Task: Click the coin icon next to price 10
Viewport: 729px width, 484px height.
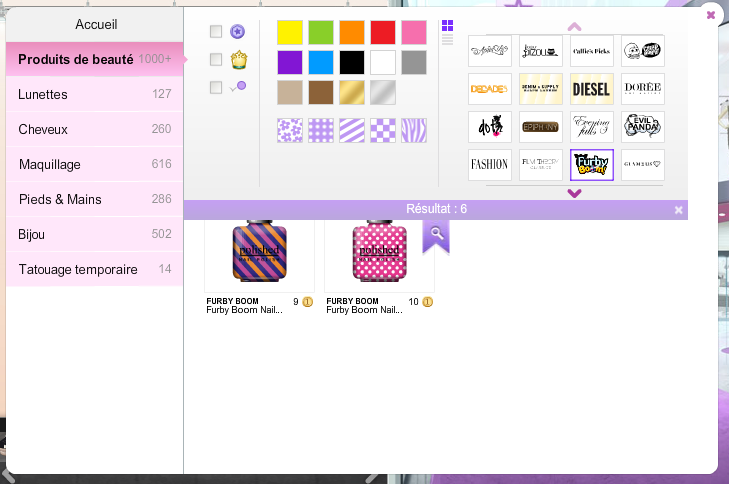Action: [427, 302]
